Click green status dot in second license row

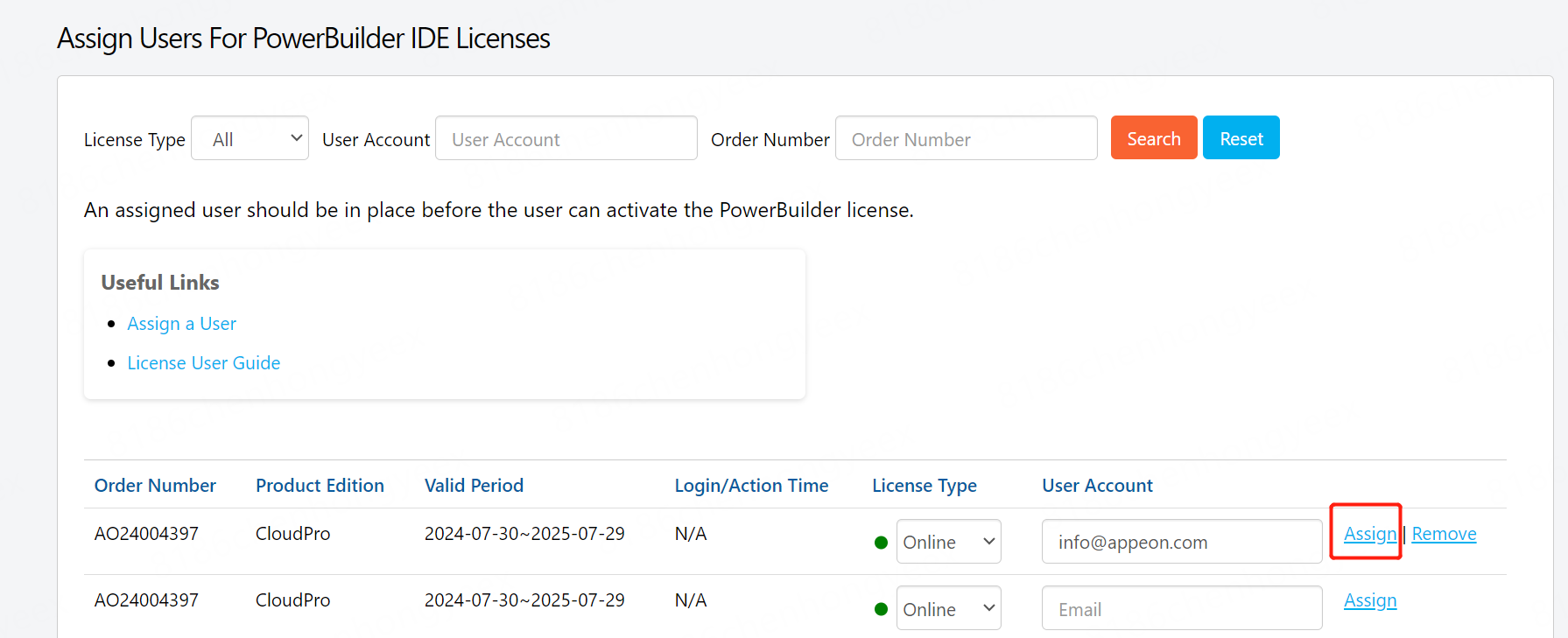click(881, 609)
